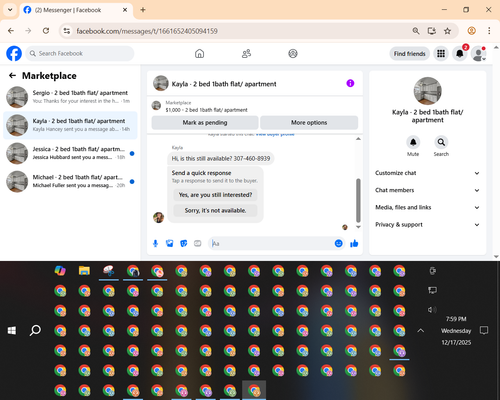Viewport: 500px width, 400px height.
Task: Choose a GIF in chat
Action: click(x=198, y=244)
